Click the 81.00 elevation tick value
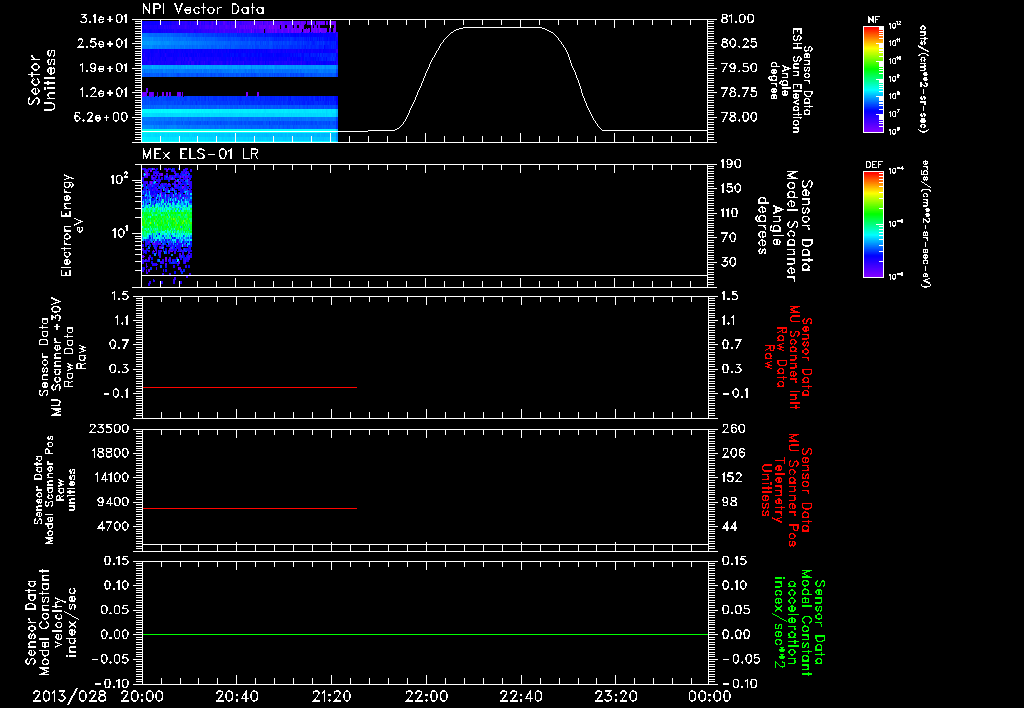The height and width of the screenshot is (708, 1024). (x=738, y=19)
